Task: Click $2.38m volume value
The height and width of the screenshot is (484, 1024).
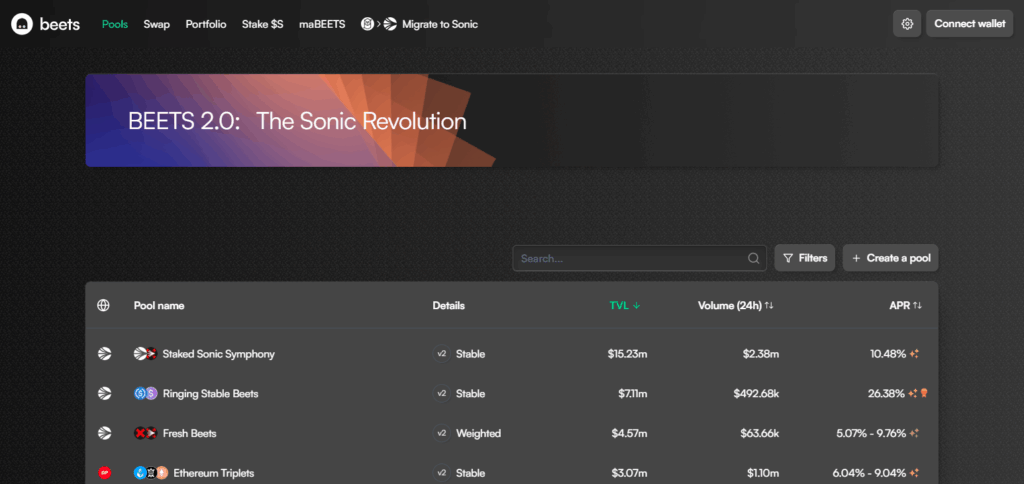Action: pyautogui.click(x=761, y=354)
